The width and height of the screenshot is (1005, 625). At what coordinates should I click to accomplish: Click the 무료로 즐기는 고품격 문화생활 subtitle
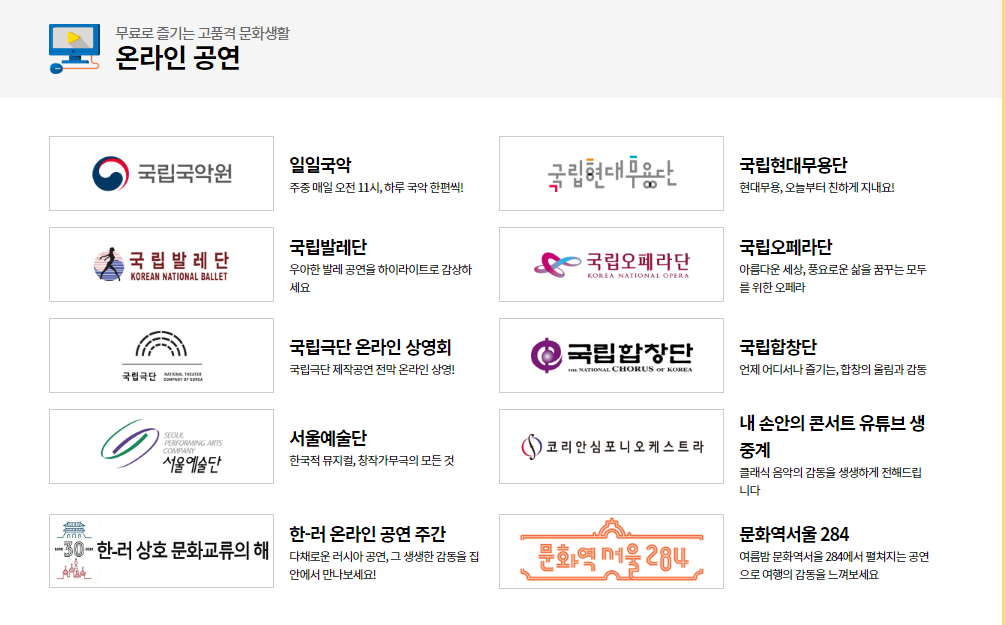tap(203, 33)
